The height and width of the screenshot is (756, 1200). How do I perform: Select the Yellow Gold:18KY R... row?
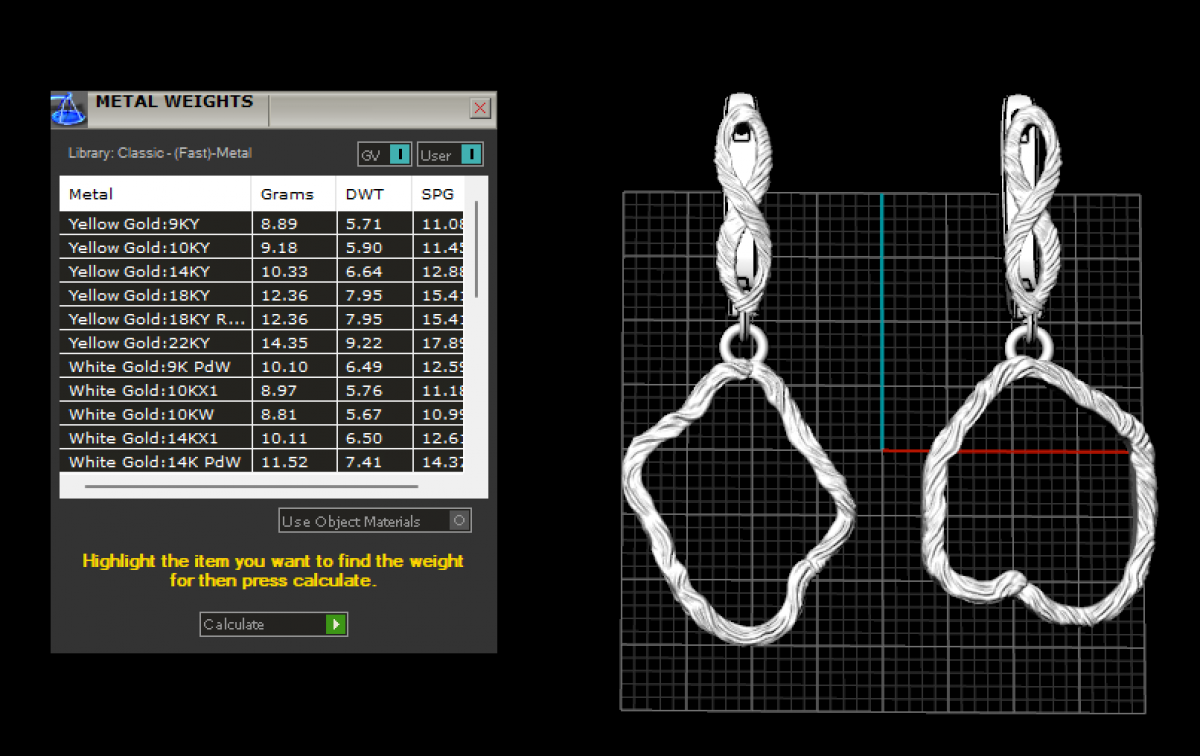point(264,319)
